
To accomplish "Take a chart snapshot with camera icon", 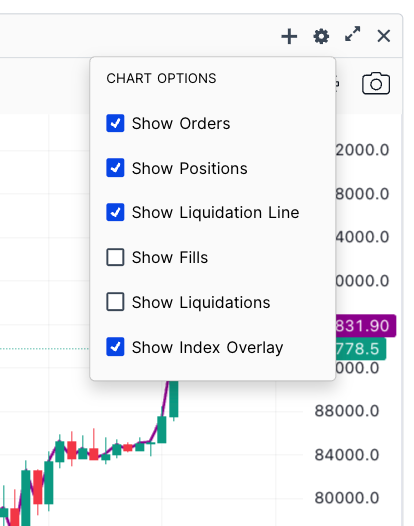I will (x=376, y=83).
